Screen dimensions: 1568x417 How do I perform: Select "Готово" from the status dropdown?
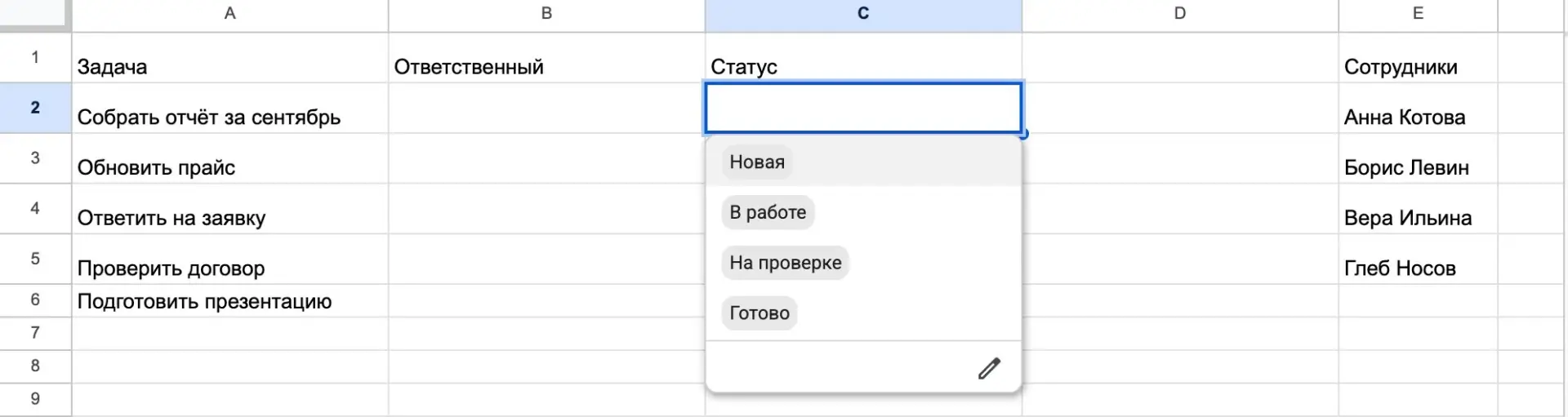click(864, 313)
